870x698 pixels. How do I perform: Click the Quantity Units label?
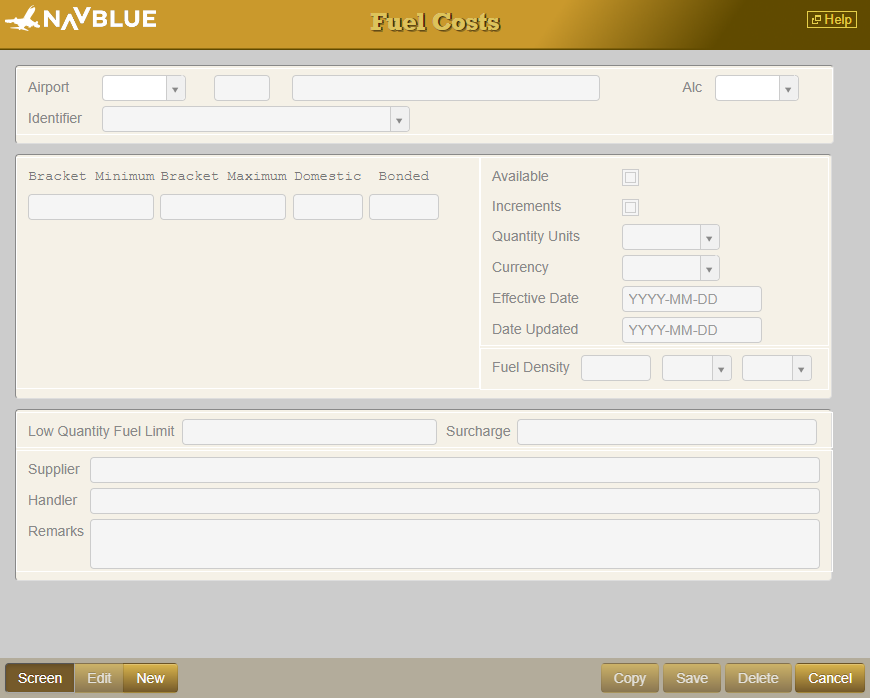point(536,236)
